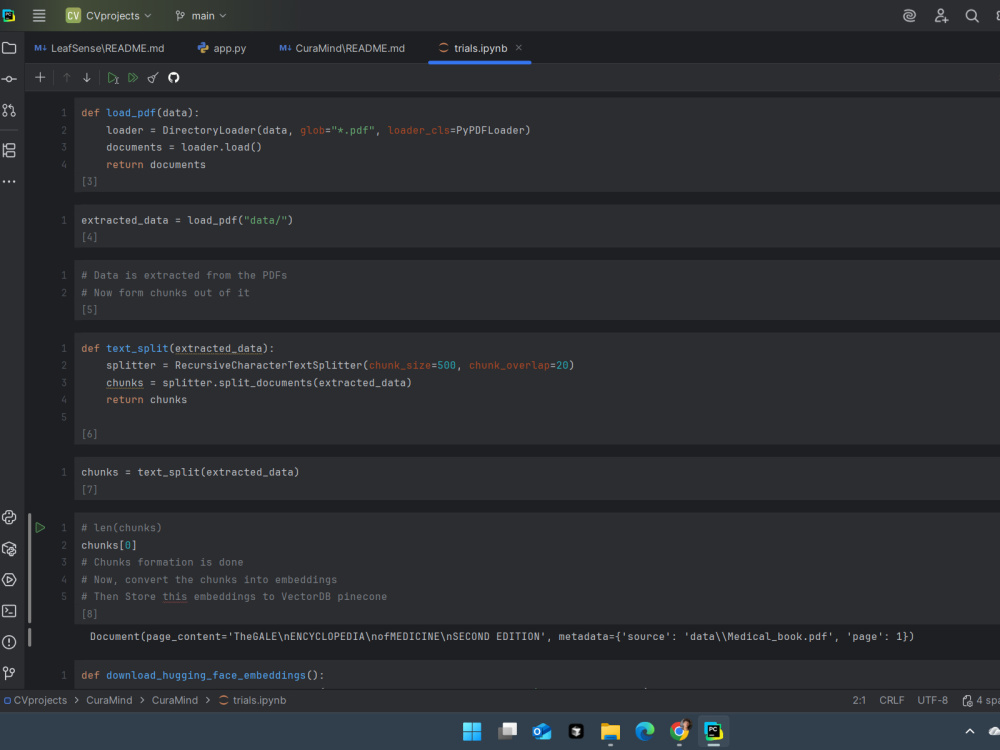Run the chunks[0] cell with green arrow
The height and width of the screenshot is (750, 1000).
click(40, 527)
